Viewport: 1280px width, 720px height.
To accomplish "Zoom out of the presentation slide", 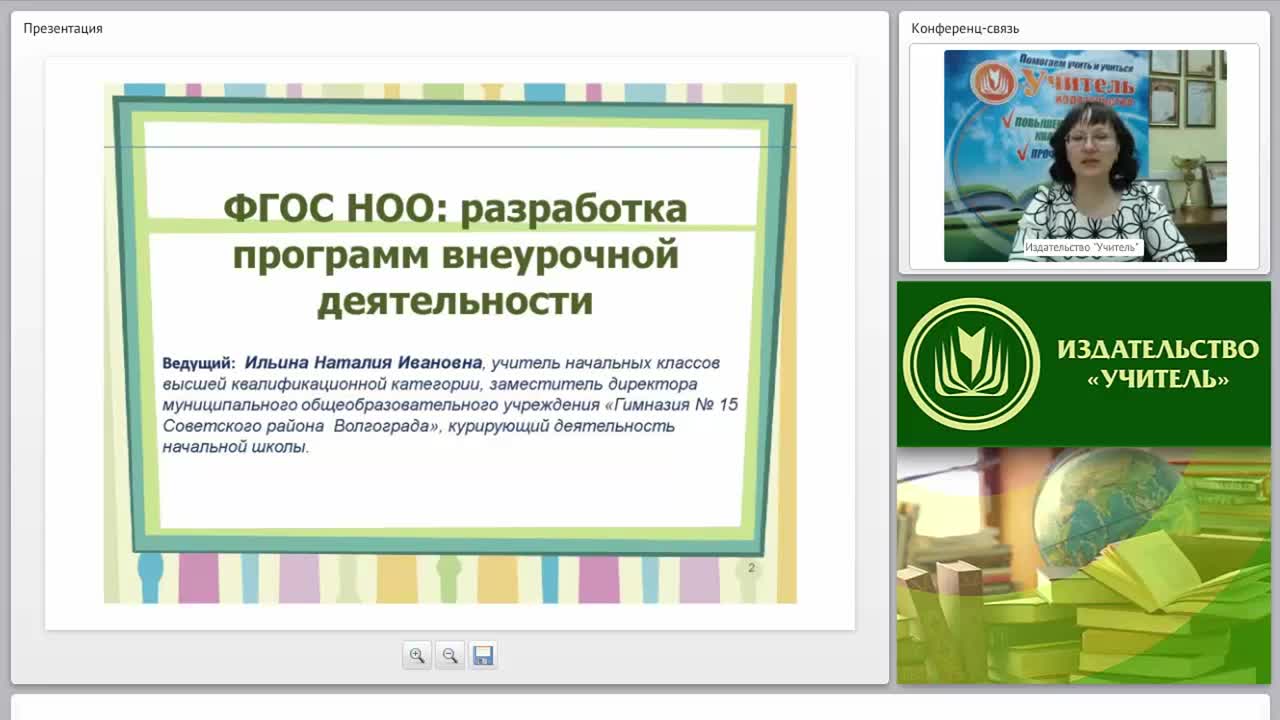I will pyautogui.click(x=450, y=656).
